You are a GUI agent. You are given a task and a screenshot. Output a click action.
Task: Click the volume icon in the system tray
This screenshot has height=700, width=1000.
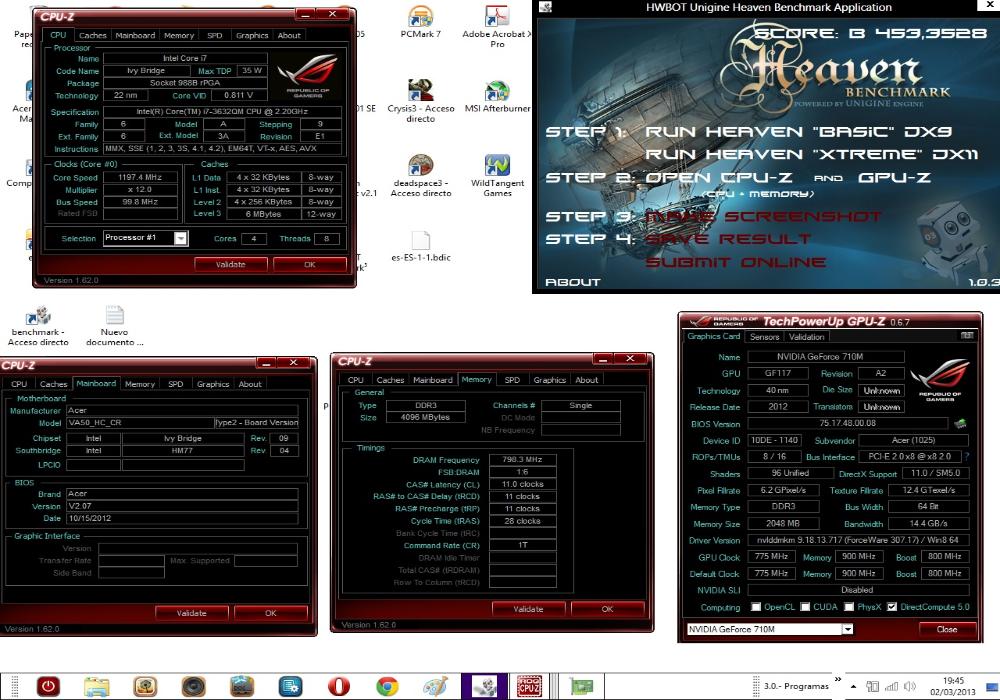coord(910,687)
